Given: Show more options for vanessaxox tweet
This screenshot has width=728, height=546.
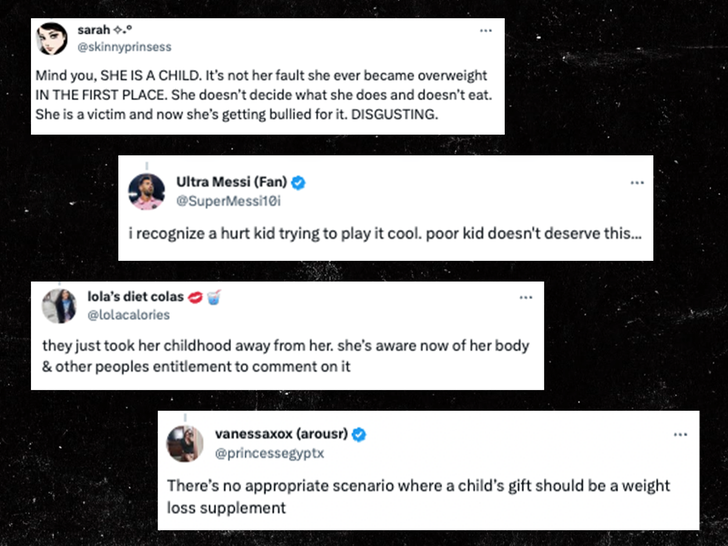Looking at the screenshot, I should click(x=680, y=435).
